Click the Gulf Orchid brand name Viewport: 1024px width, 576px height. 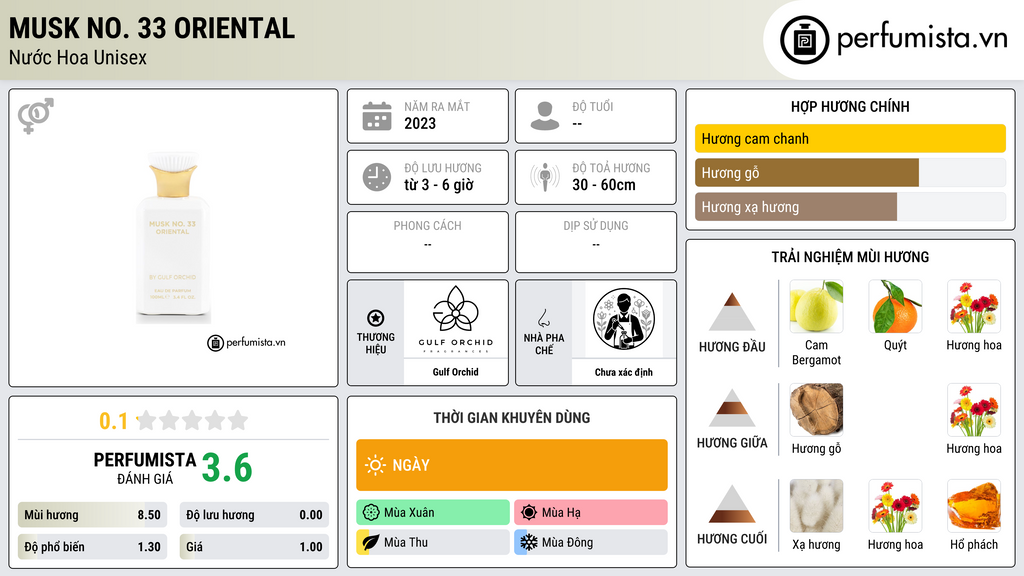tap(456, 372)
